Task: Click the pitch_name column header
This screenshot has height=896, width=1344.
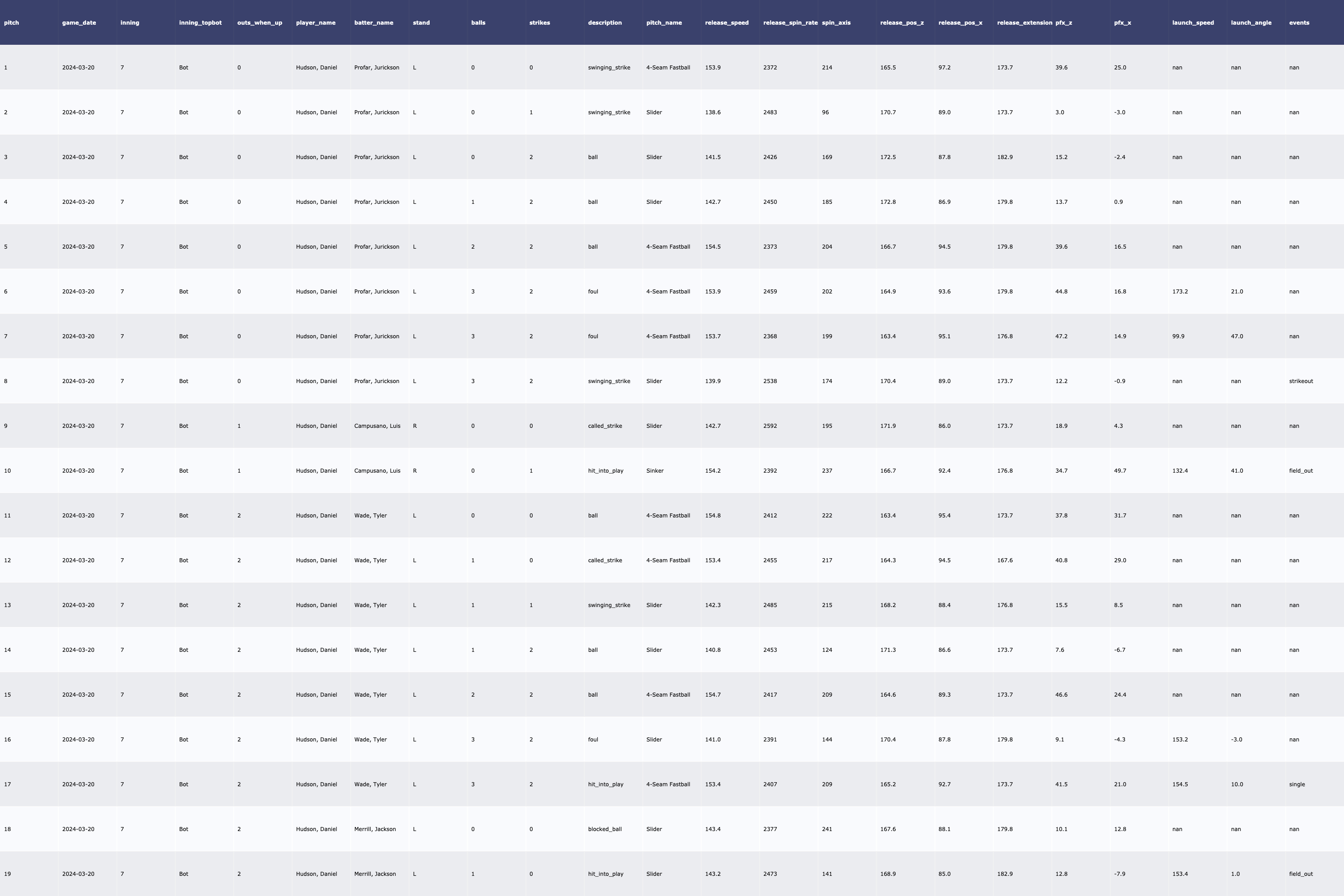Action: (x=663, y=23)
